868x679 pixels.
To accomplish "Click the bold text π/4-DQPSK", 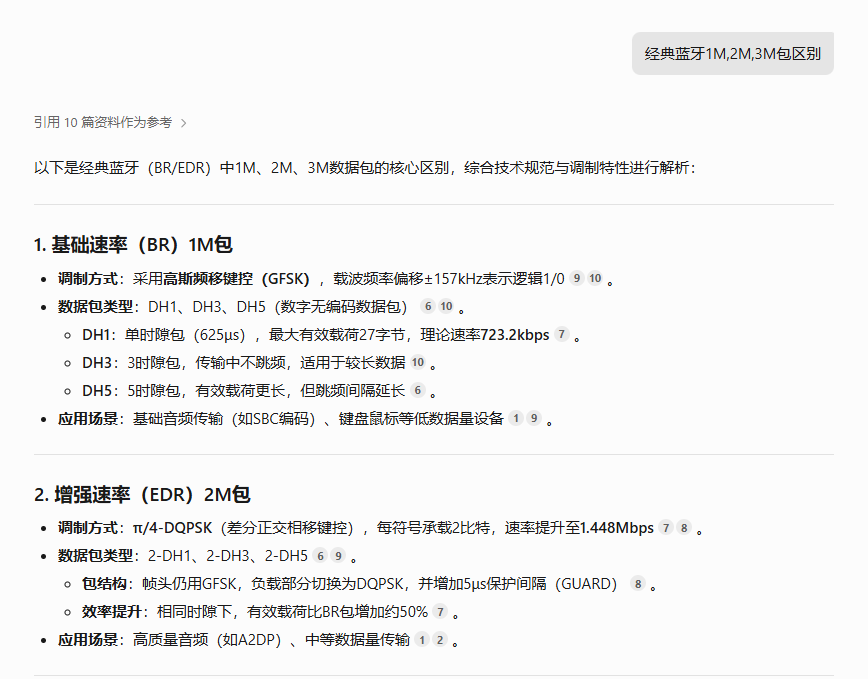I will pos(172,528).
